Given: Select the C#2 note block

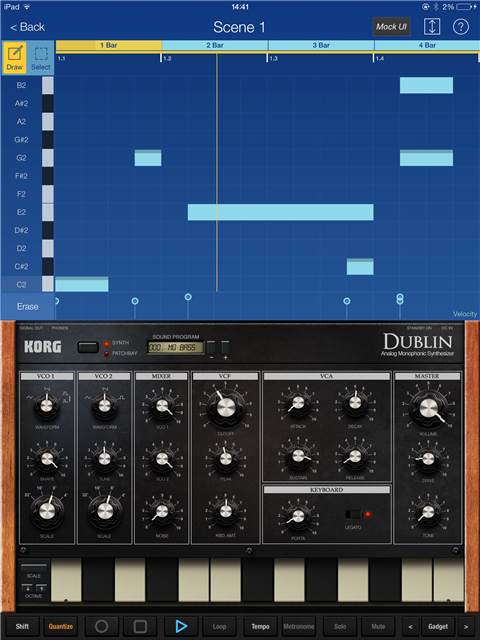Looking at the screenshot, I should click(360, 267).
